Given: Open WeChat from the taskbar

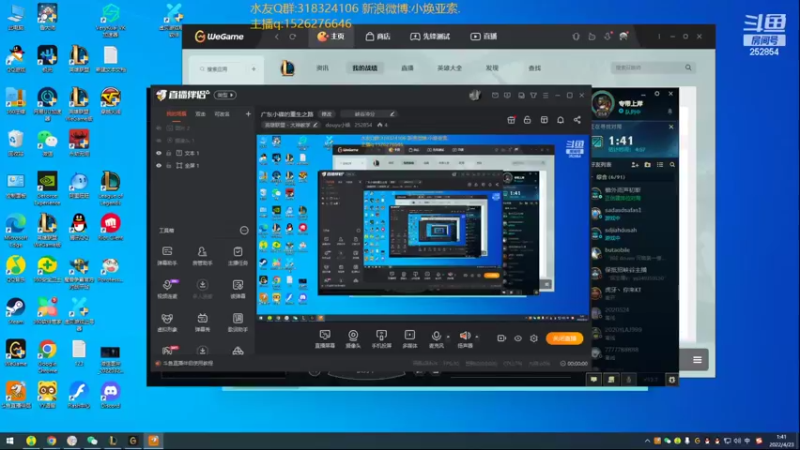Looking at the screenshot, I should (x=92, y=441).
